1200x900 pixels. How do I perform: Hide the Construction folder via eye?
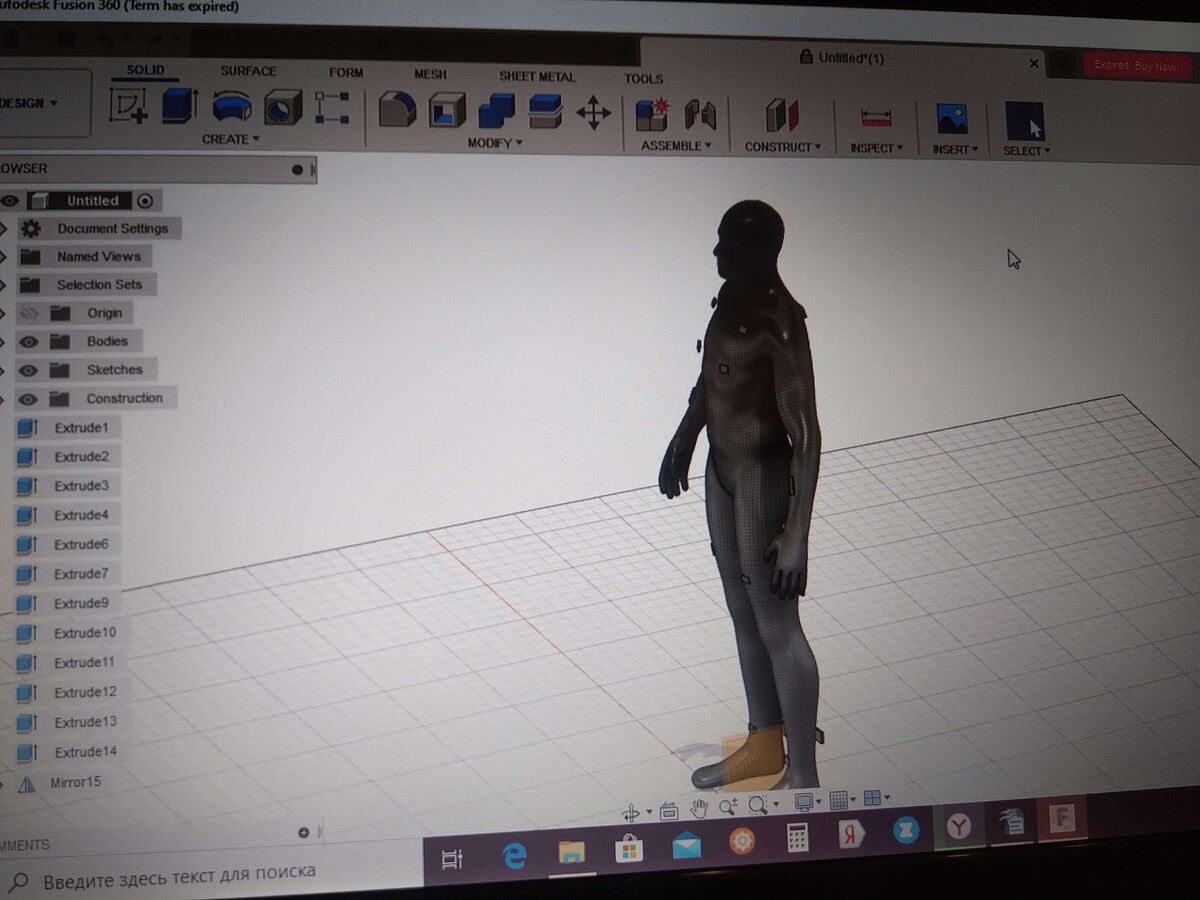[x=28, y=400]
